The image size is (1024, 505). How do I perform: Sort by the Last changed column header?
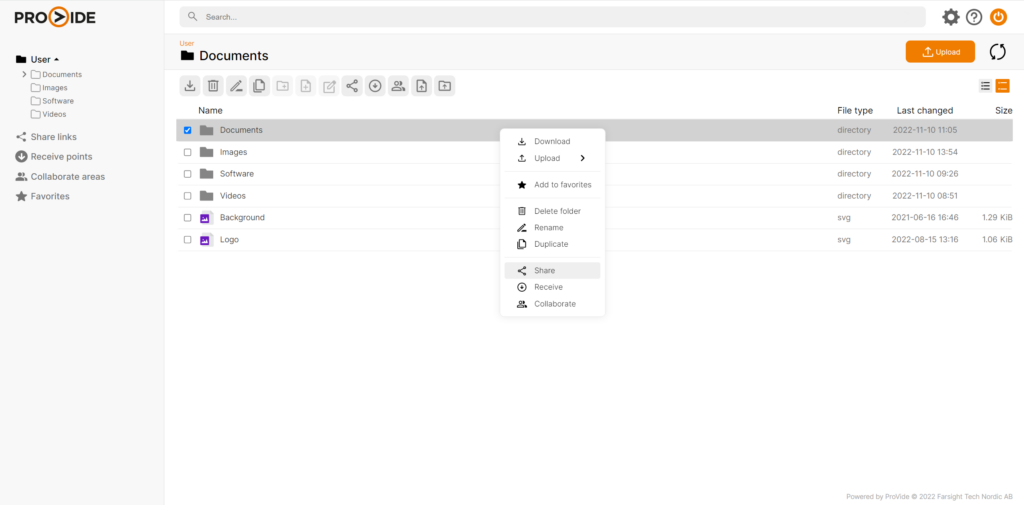point(925,110)
